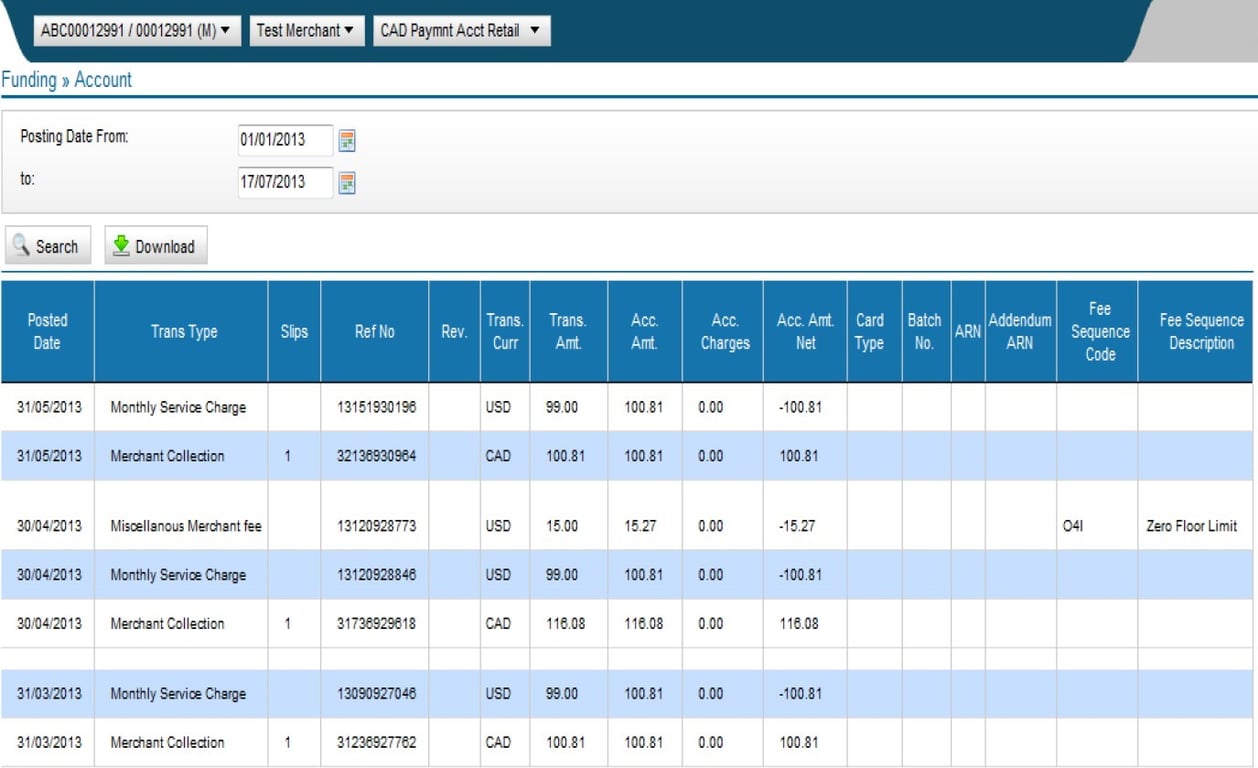This screenshot has width=1258, height=768.
Task: Click the 'to' date field showing 17/07/2013
Action: click(284, 183)
